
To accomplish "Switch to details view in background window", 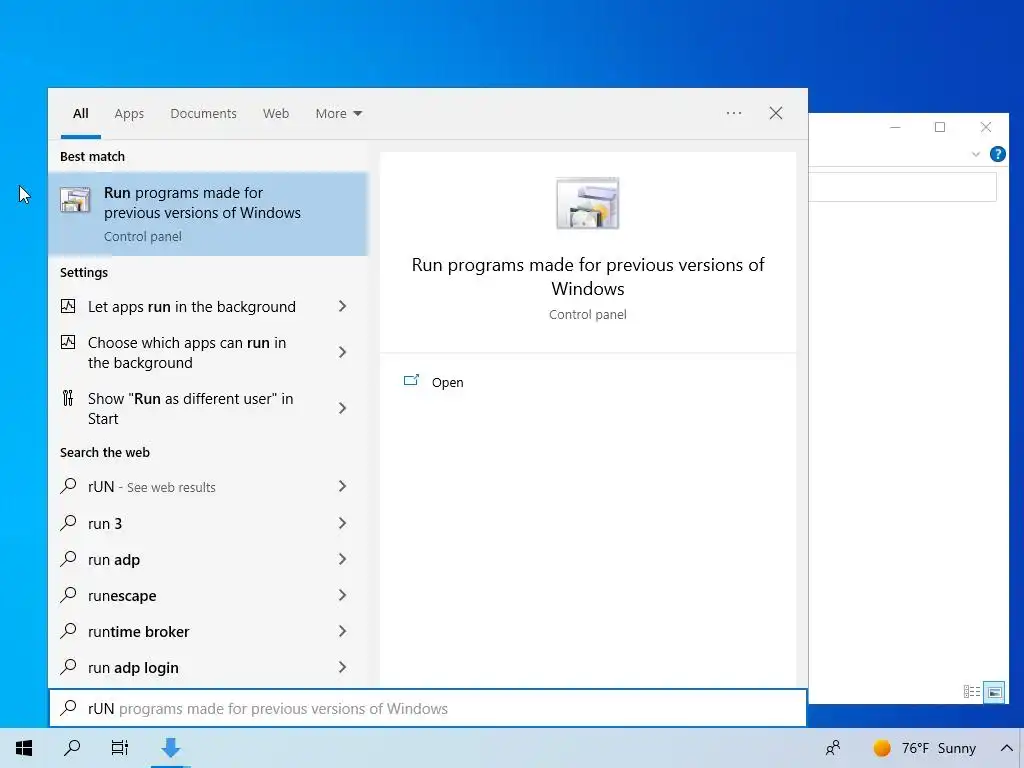I will pos(972,692).
